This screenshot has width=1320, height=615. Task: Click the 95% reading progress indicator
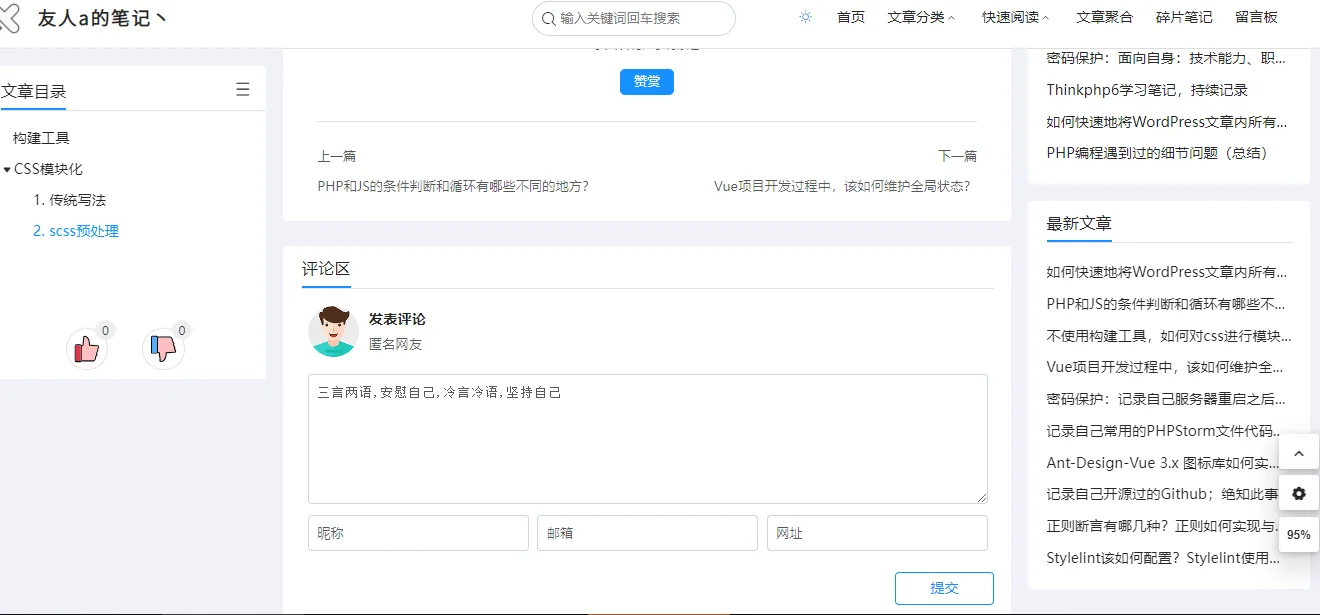pyautogui.click(x=1298, y=534)
